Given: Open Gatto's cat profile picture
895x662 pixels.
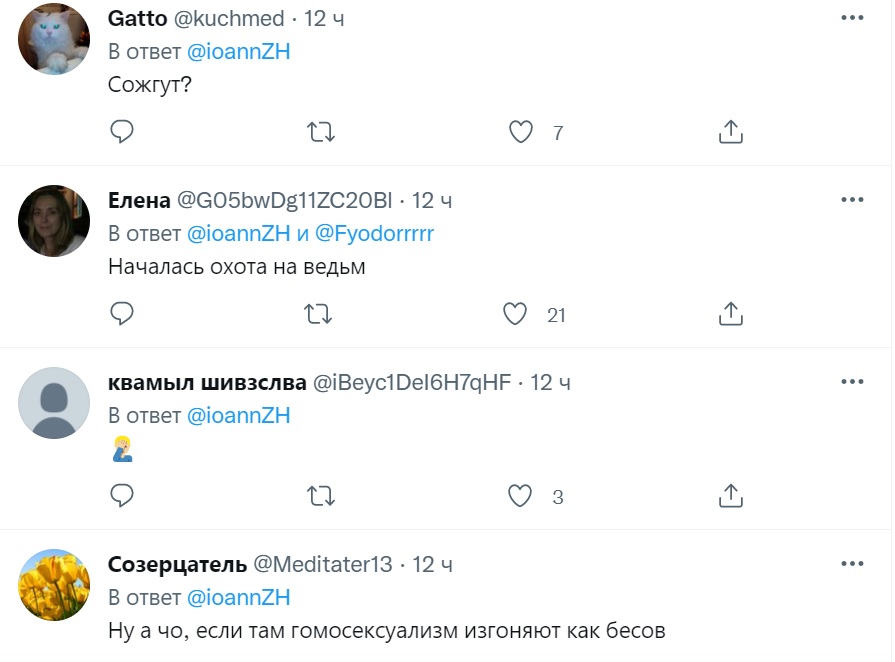Looking at the screenshot, I should [x=54, y=38].
